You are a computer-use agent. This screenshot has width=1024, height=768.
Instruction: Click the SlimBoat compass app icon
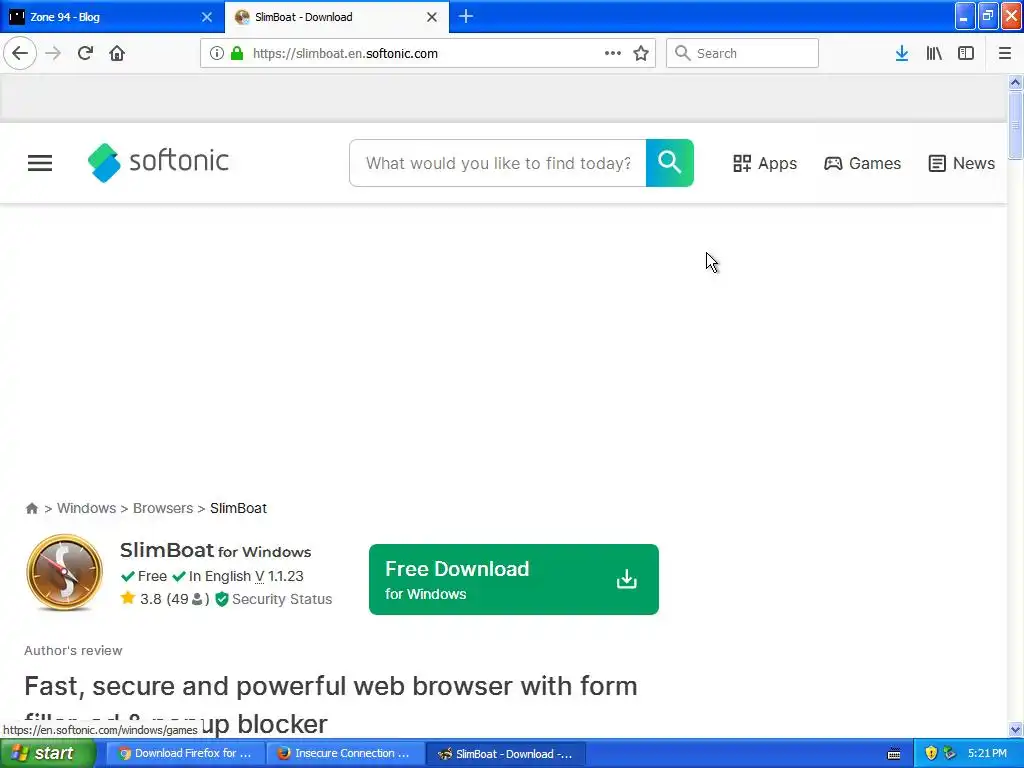[x=64, y=573]
